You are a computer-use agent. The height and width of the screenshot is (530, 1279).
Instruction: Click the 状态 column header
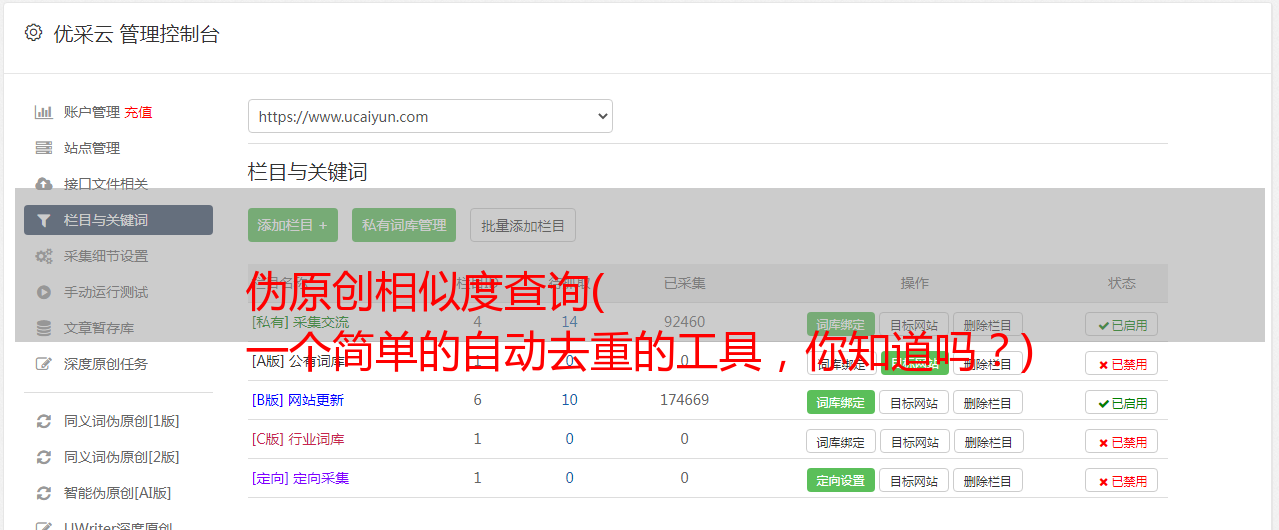(x=1122, y=283)
